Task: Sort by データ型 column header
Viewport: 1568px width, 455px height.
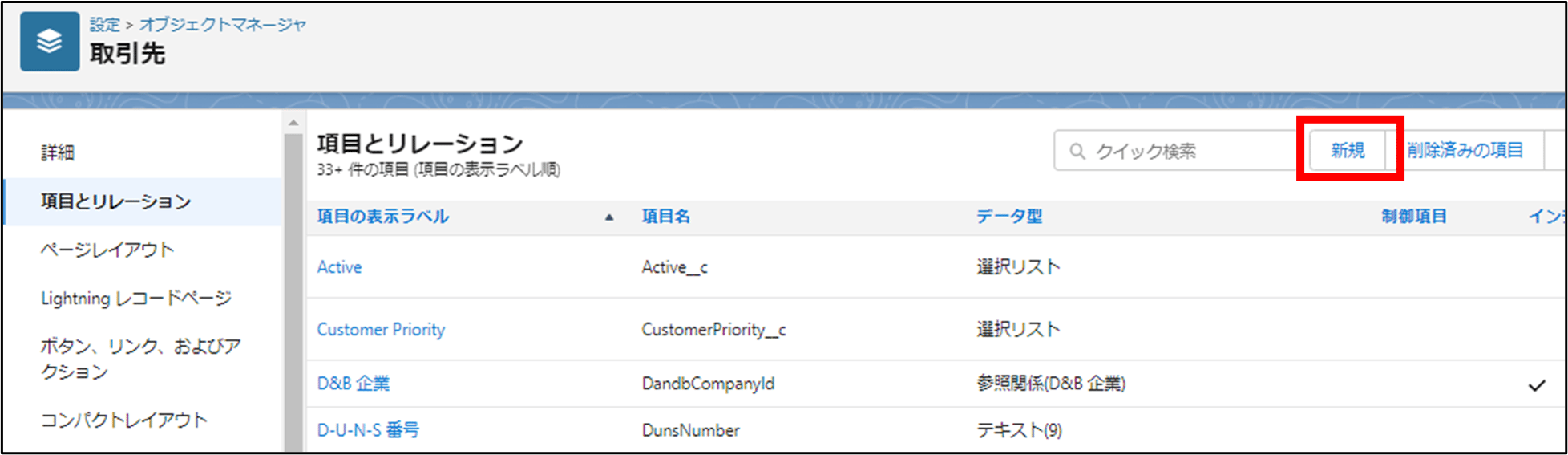Action: click(x=1009, y=217)
